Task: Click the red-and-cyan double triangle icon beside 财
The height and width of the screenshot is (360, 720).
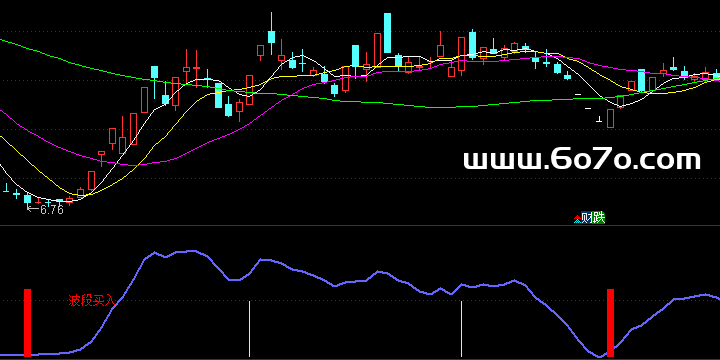Action: (577, 220)
